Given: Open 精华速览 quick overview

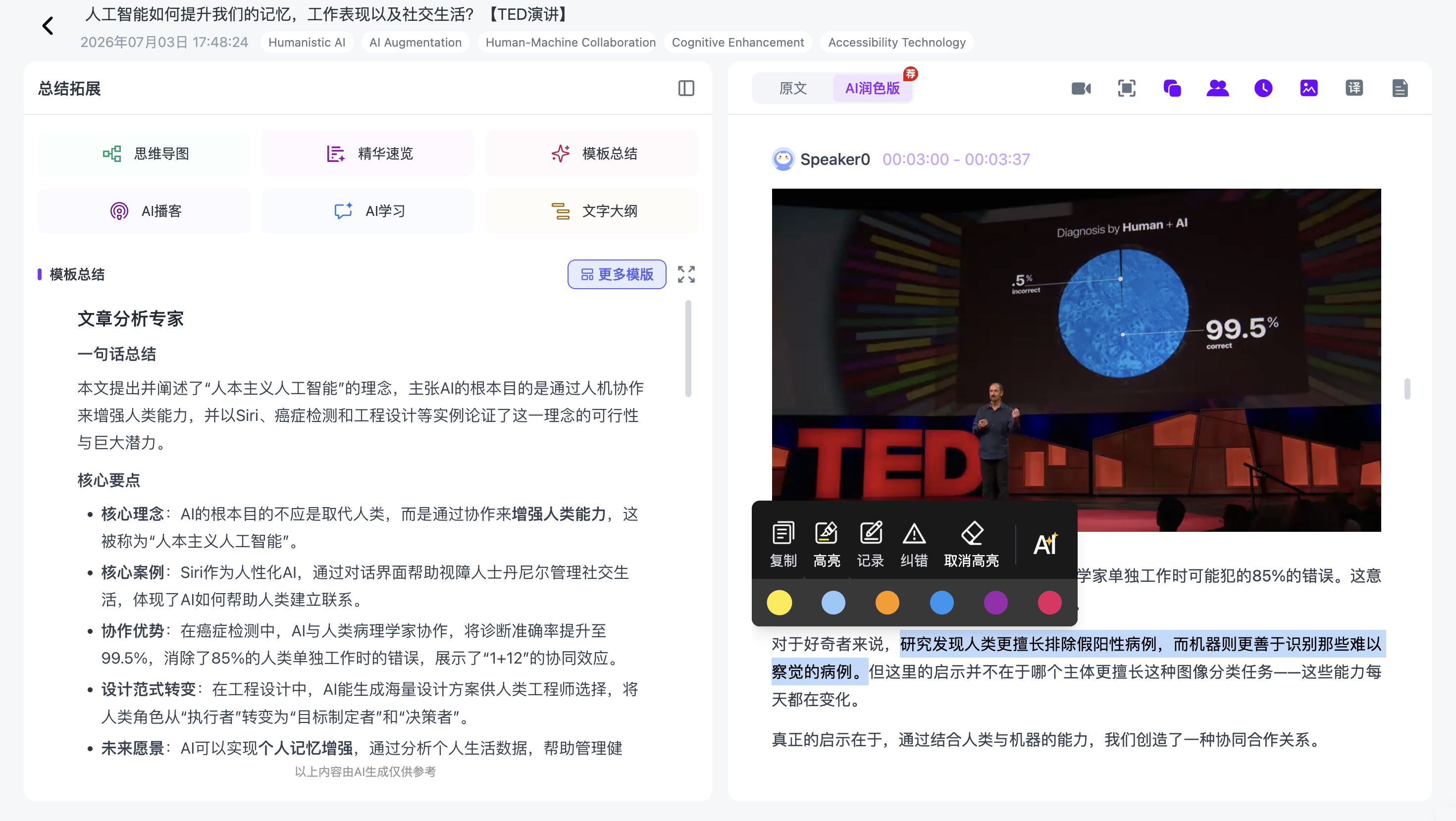Looking at the screenshot, I should 368,154.
